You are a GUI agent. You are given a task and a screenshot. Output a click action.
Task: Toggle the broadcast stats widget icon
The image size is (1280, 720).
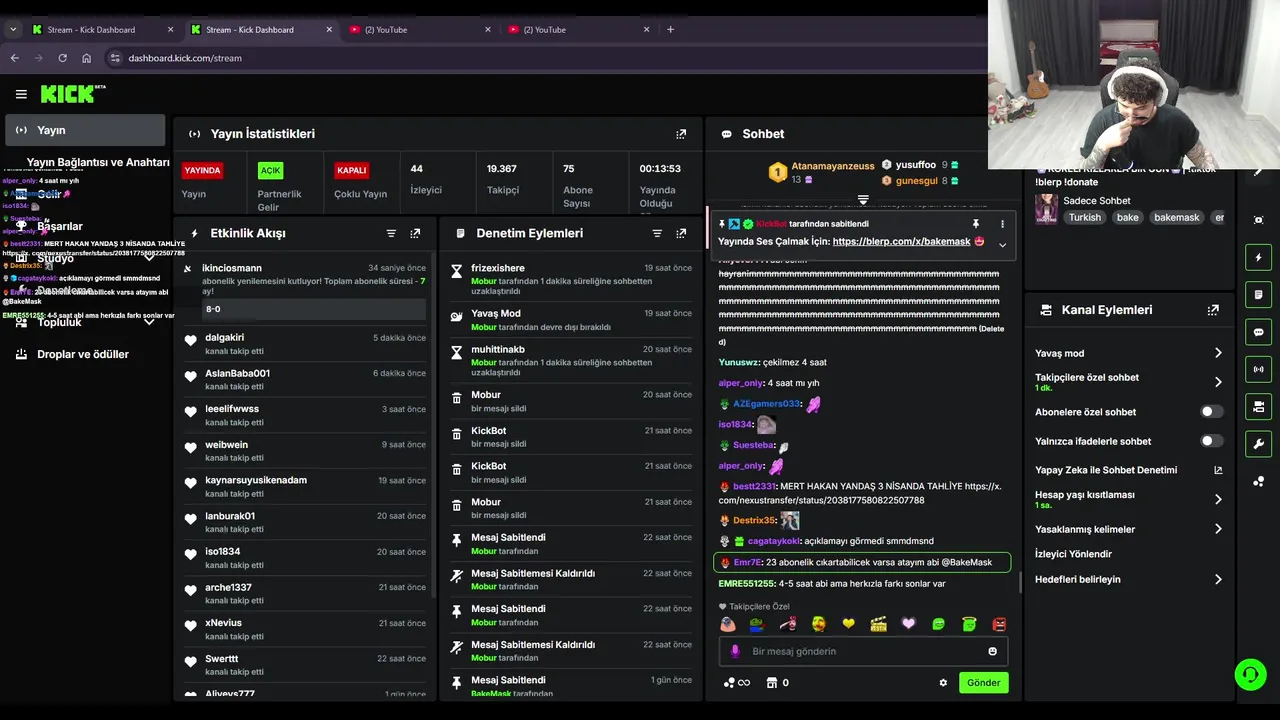click(x=1258, y=369)
